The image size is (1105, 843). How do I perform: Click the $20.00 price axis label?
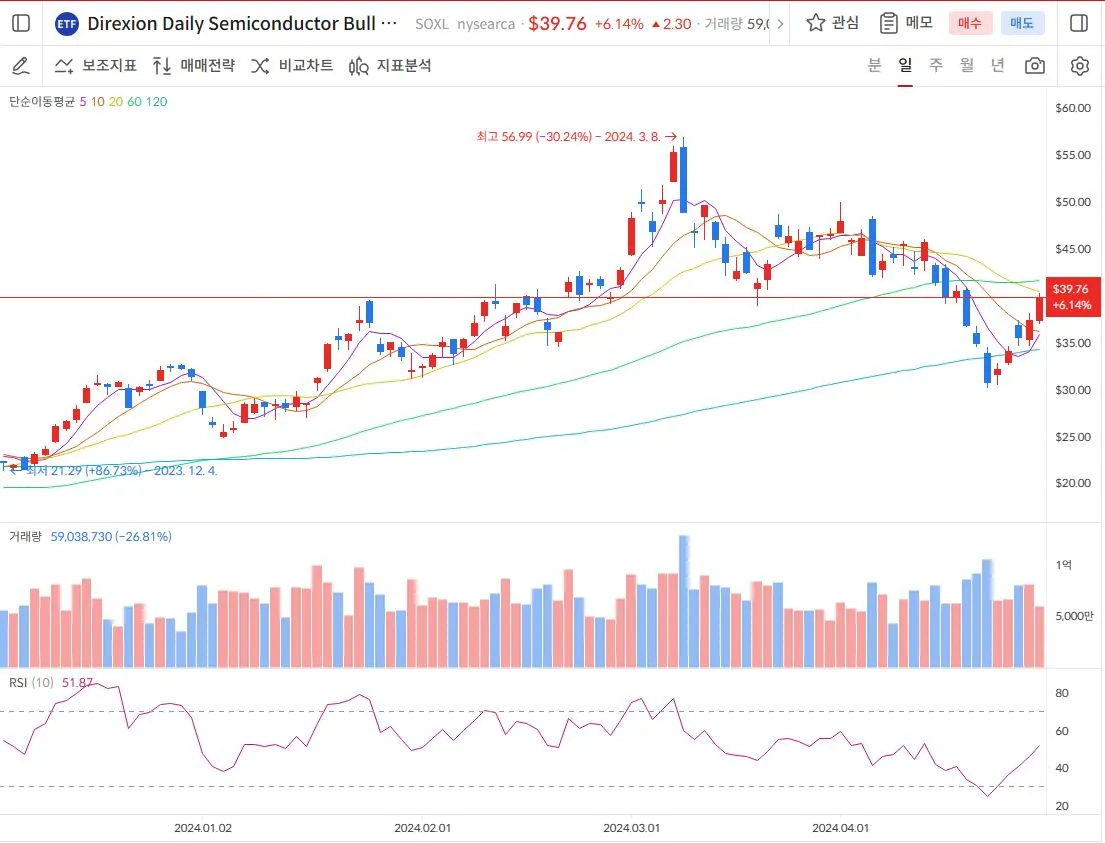click(x=1073, y=483)
